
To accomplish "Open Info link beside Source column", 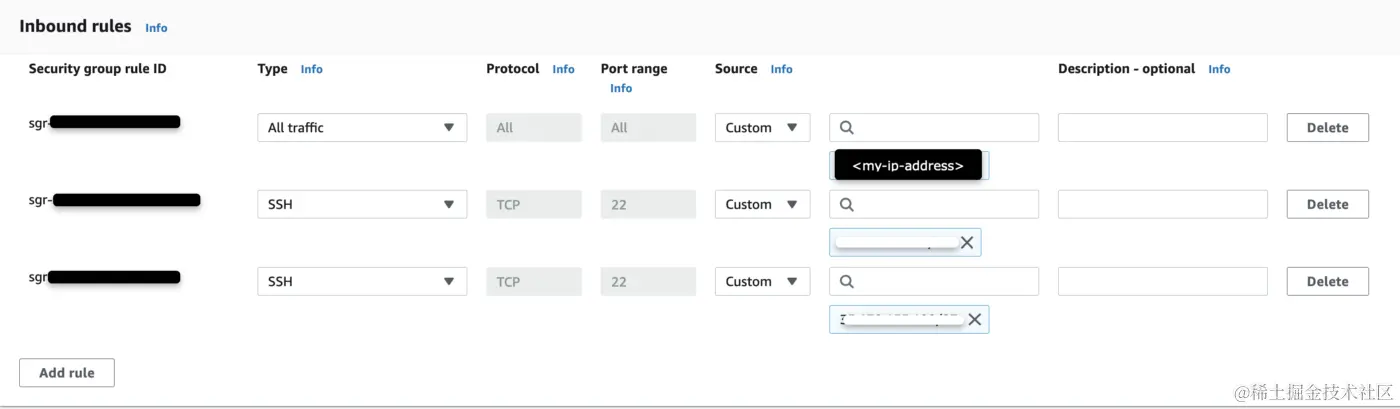I will click(781, 69).
